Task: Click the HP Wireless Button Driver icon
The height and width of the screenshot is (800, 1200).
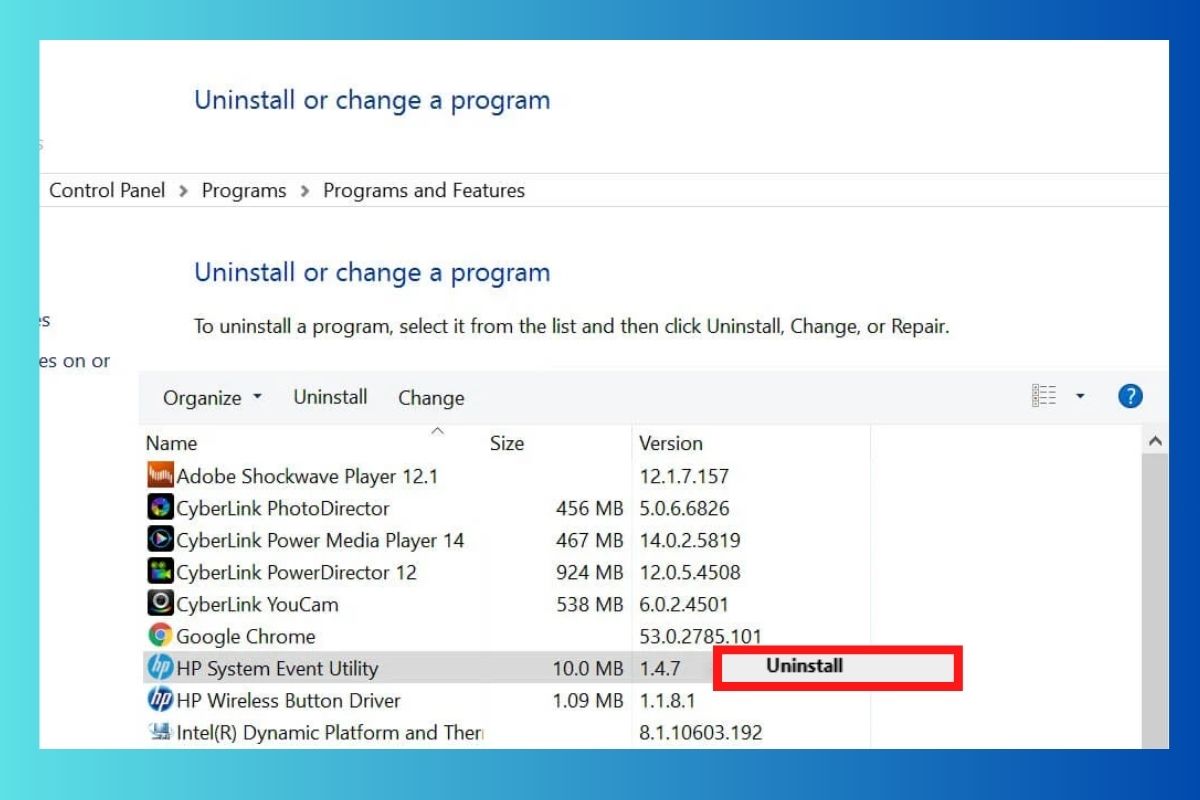Action: [160, 700]
